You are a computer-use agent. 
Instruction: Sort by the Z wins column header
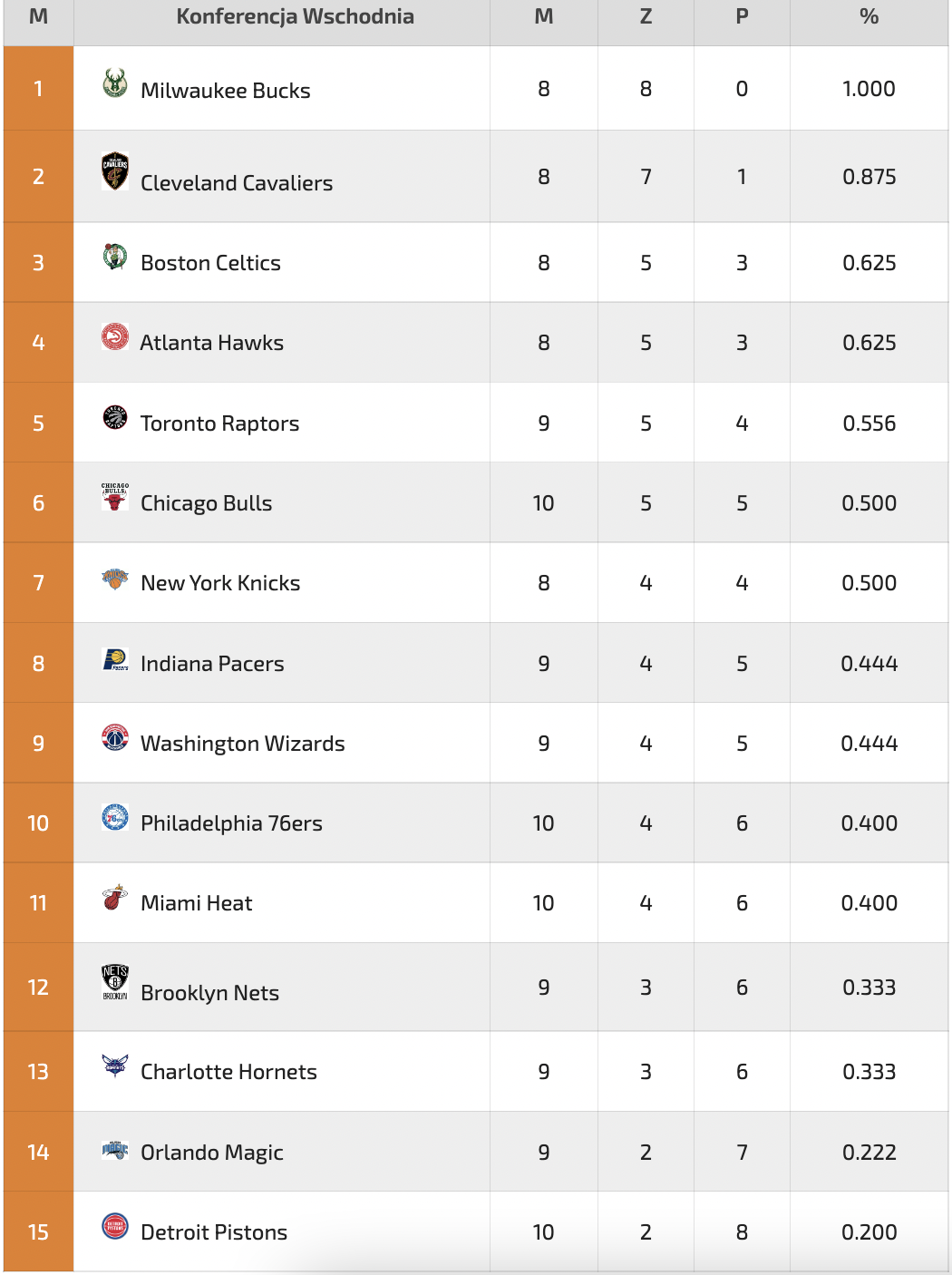point(646,17)
